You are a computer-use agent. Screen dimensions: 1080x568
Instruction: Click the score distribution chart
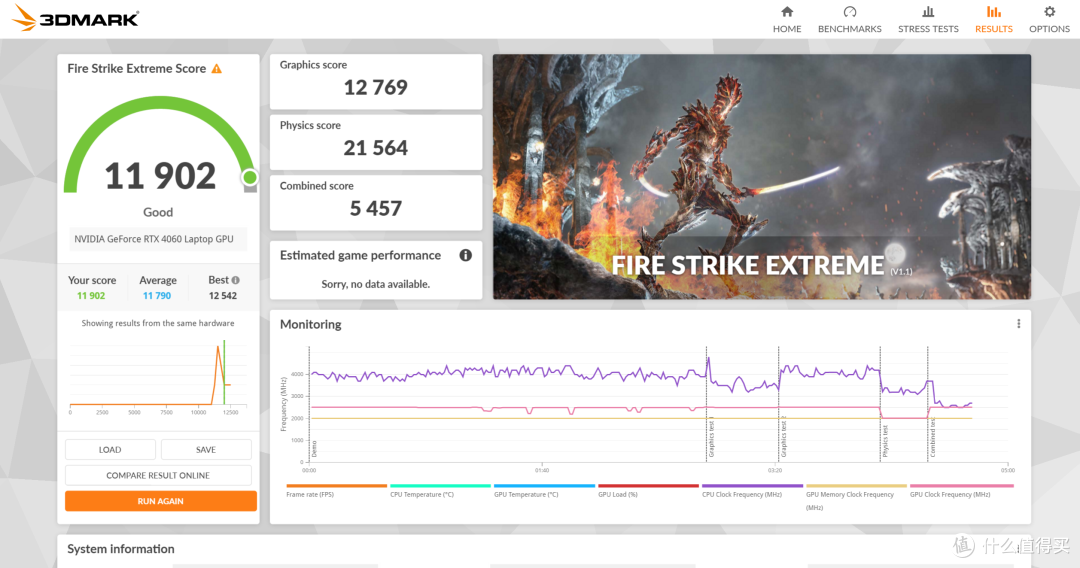coord(158,375)
